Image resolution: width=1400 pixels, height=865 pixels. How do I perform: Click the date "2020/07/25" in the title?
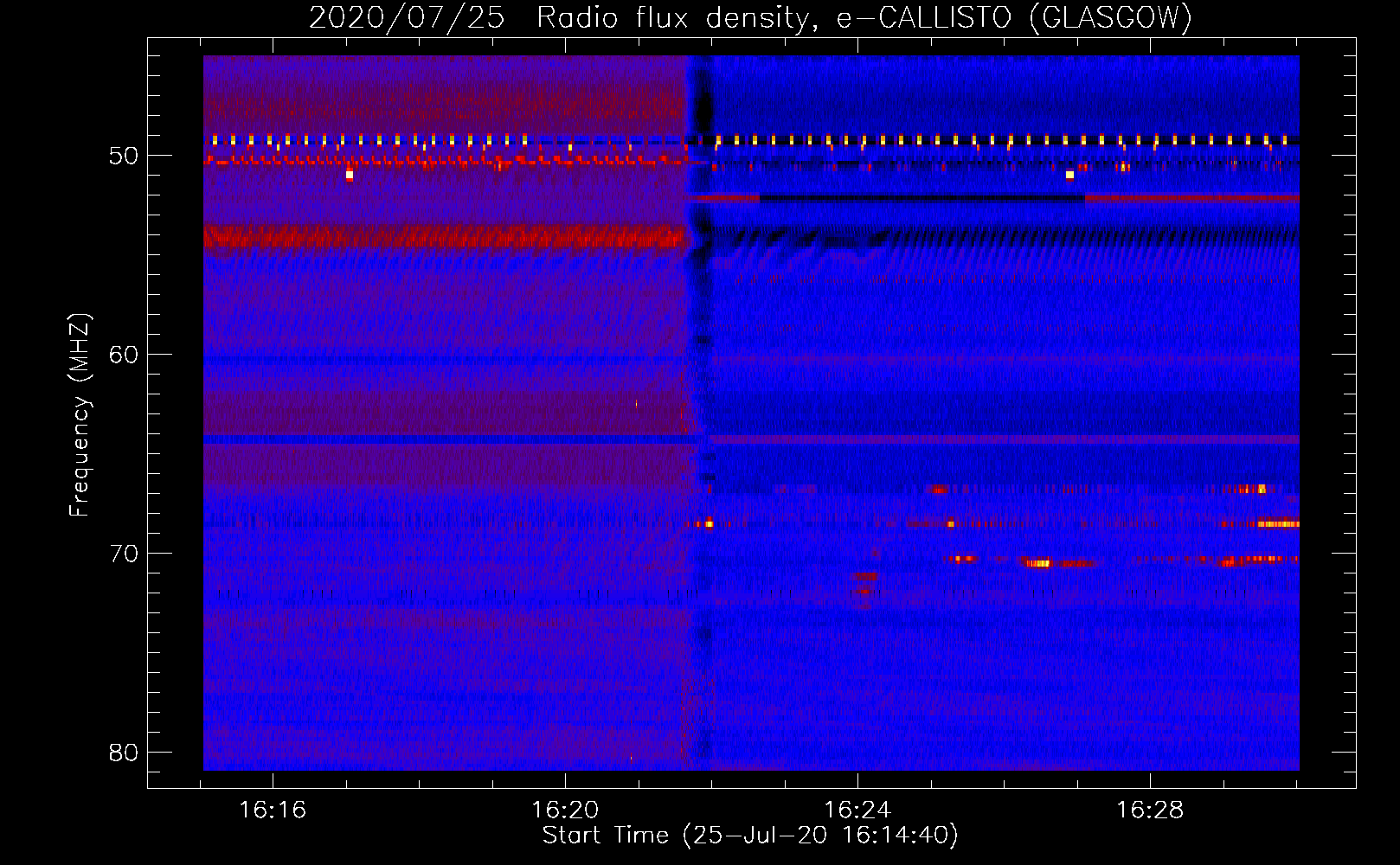tap(407, 17)
